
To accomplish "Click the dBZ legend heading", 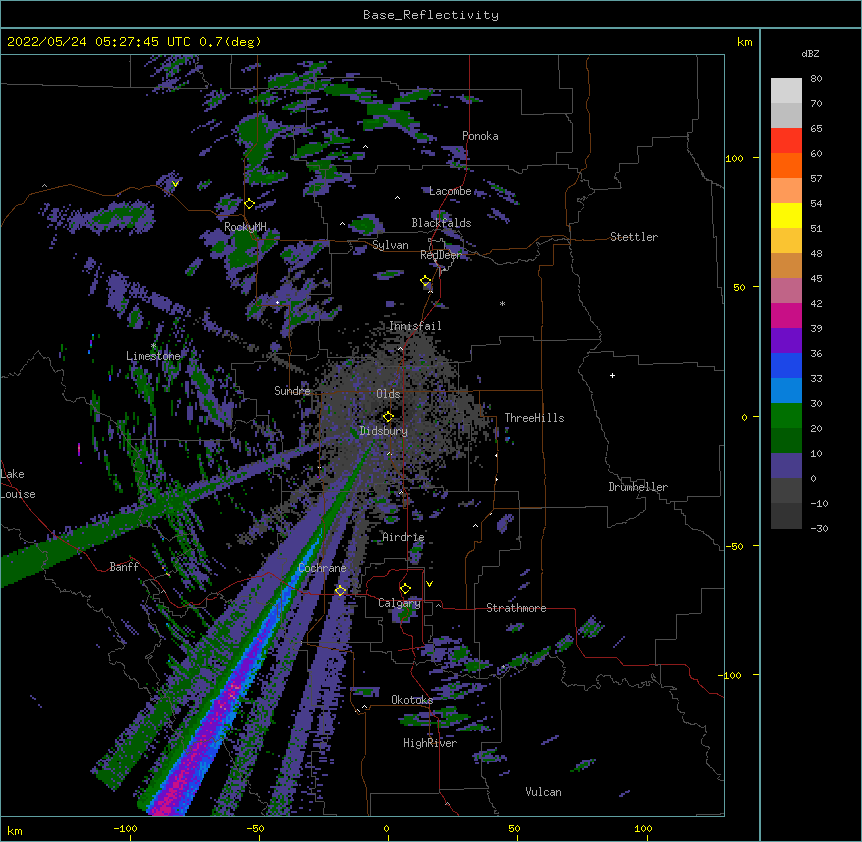I will (810, 53).
